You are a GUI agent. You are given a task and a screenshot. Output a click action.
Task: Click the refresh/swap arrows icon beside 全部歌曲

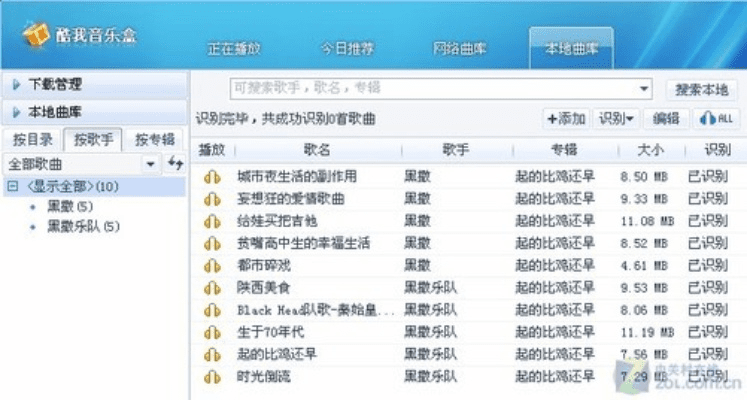175,163
